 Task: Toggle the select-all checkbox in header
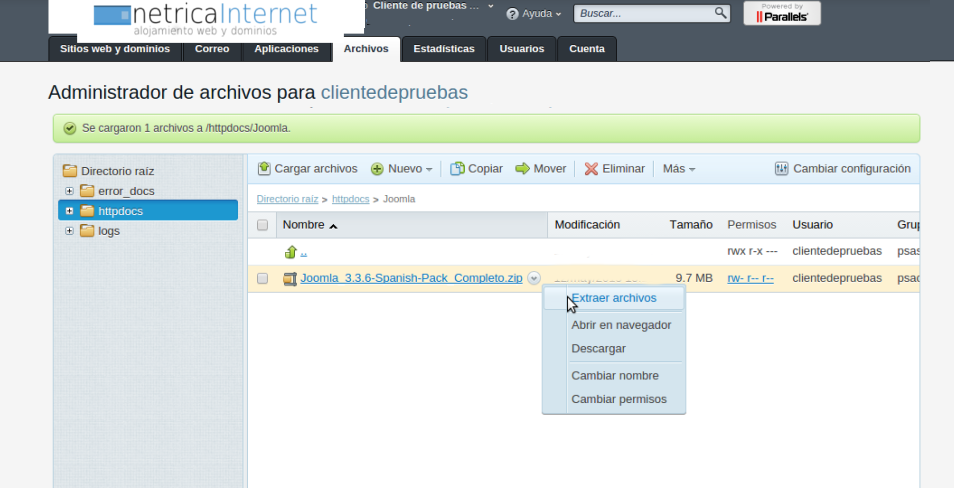click(x=263, y=226)
